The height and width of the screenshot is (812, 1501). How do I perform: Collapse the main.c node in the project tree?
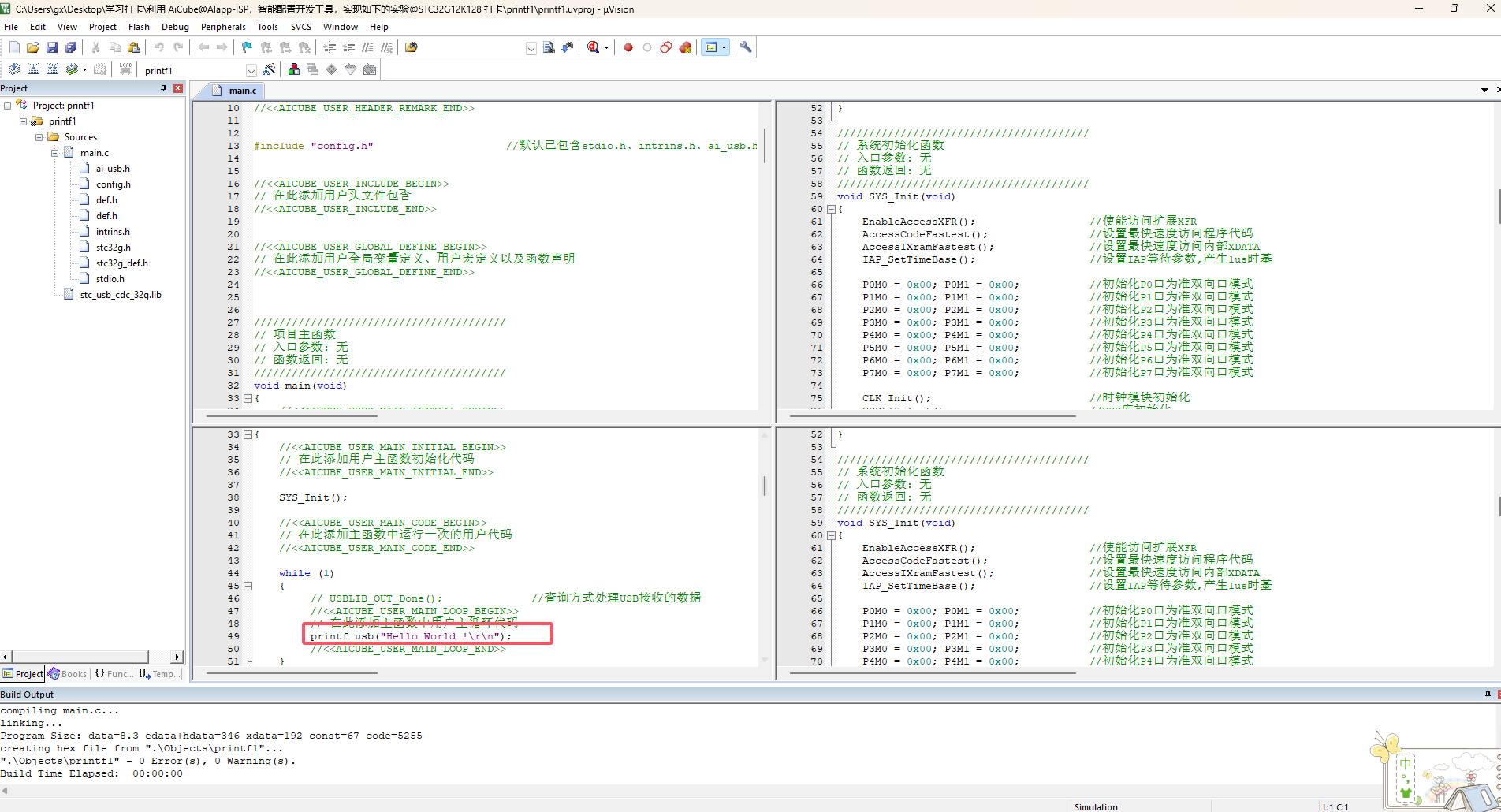(55, 153)
